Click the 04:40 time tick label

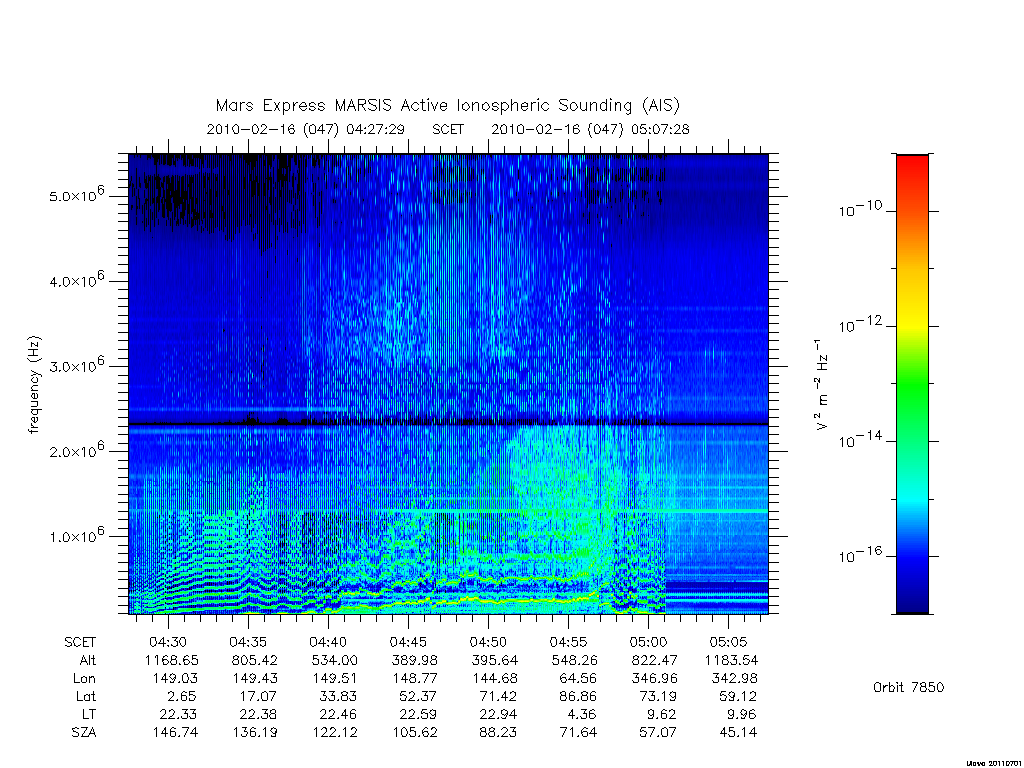pyautogui.click(x=328, y=642)
